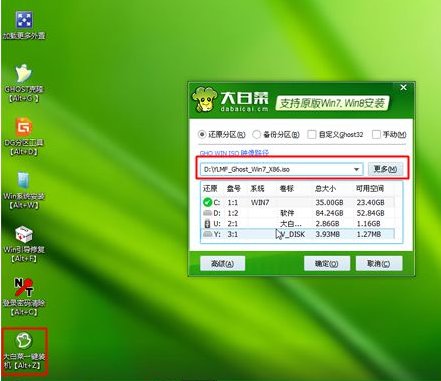The image size is (441, 381).
Task: Click the 1.16GB free space cell
Action: (368, 224)
